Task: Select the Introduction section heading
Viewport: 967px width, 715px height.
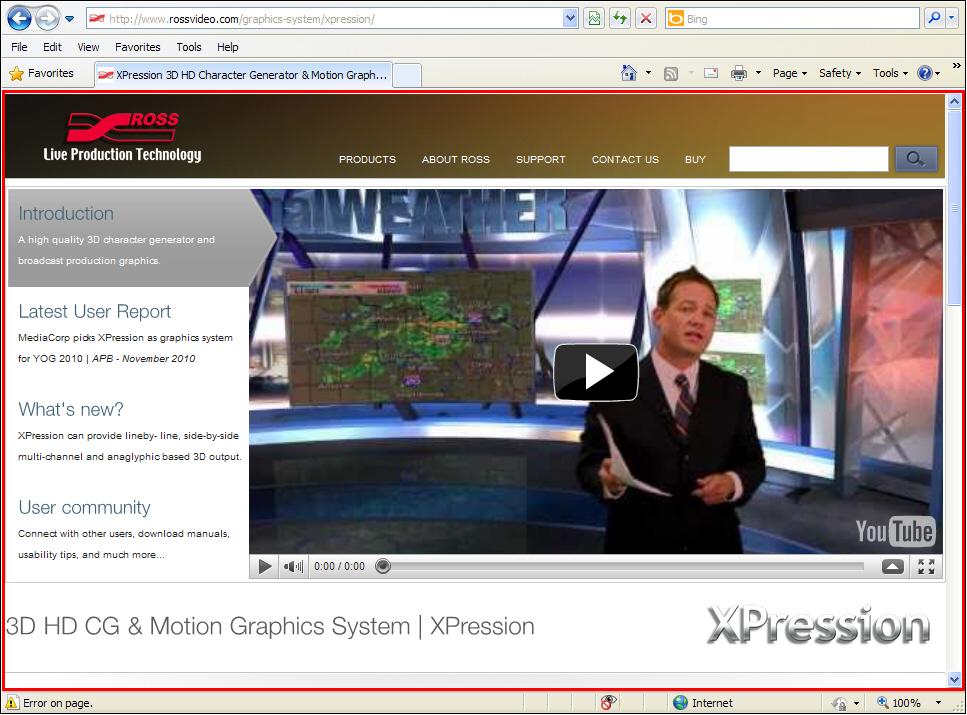Action: pos(66,213)
